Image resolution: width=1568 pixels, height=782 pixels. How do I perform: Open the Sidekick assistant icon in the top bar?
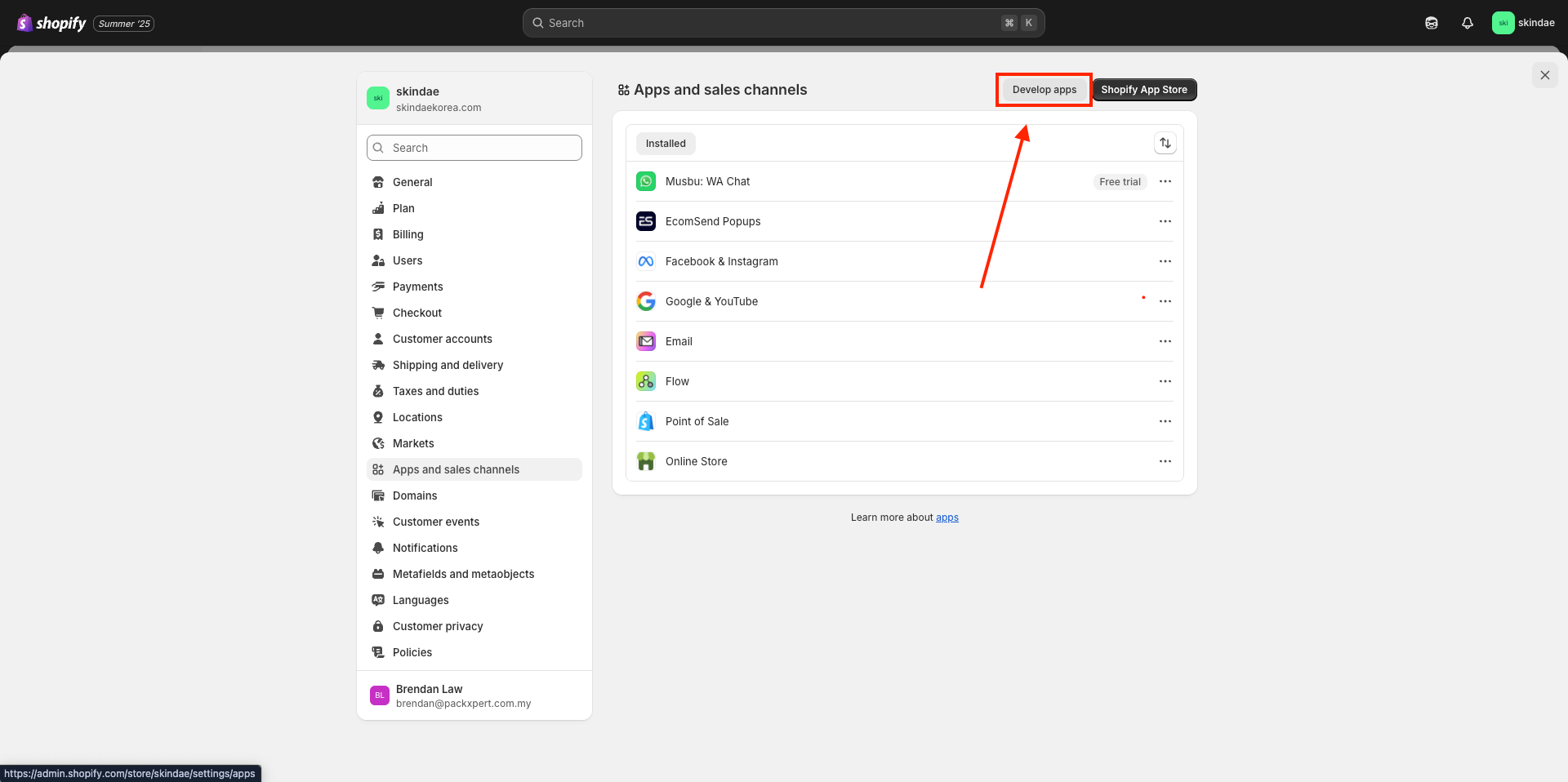(x=1432, y=23)
